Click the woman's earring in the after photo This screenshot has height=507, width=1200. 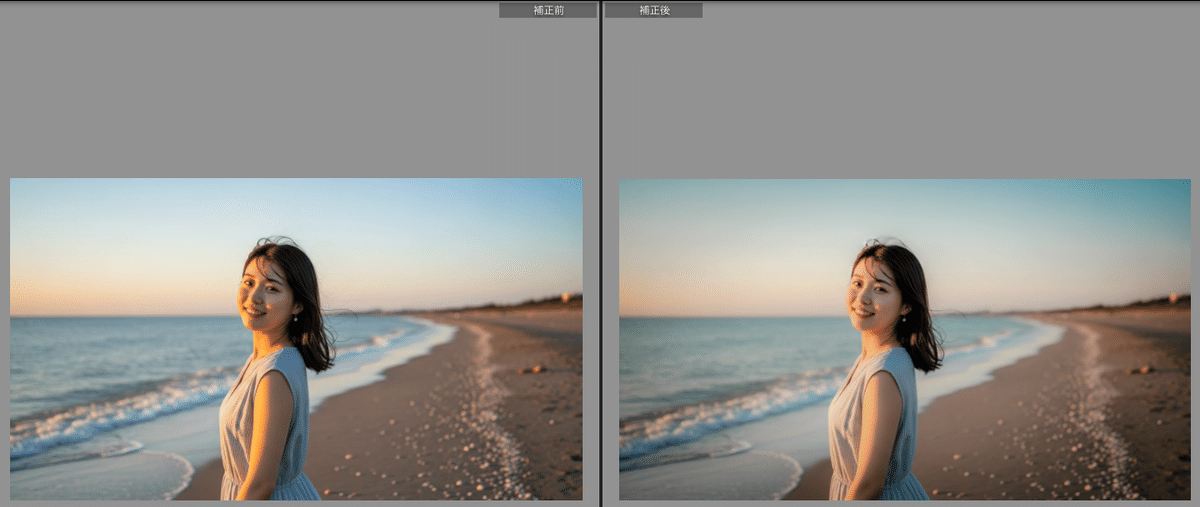(903, 318)
